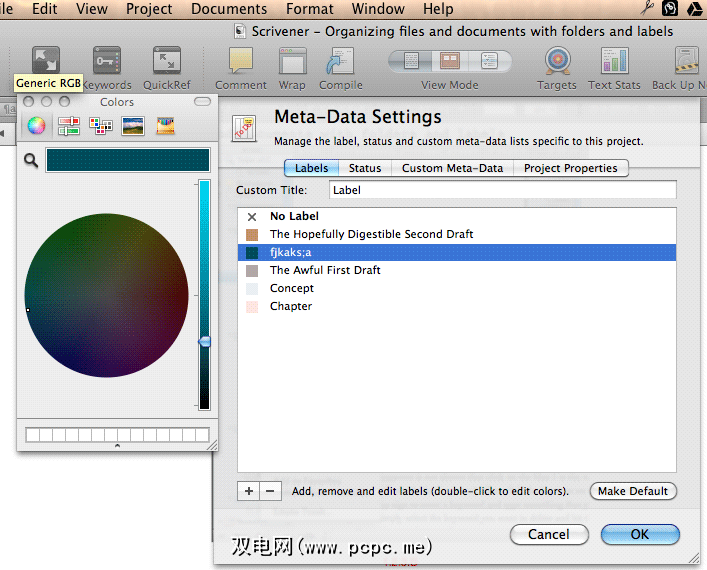The image size is (707, 570).
Task: Click the Back Up toolbar icon
Action: (x=687, y=60)
